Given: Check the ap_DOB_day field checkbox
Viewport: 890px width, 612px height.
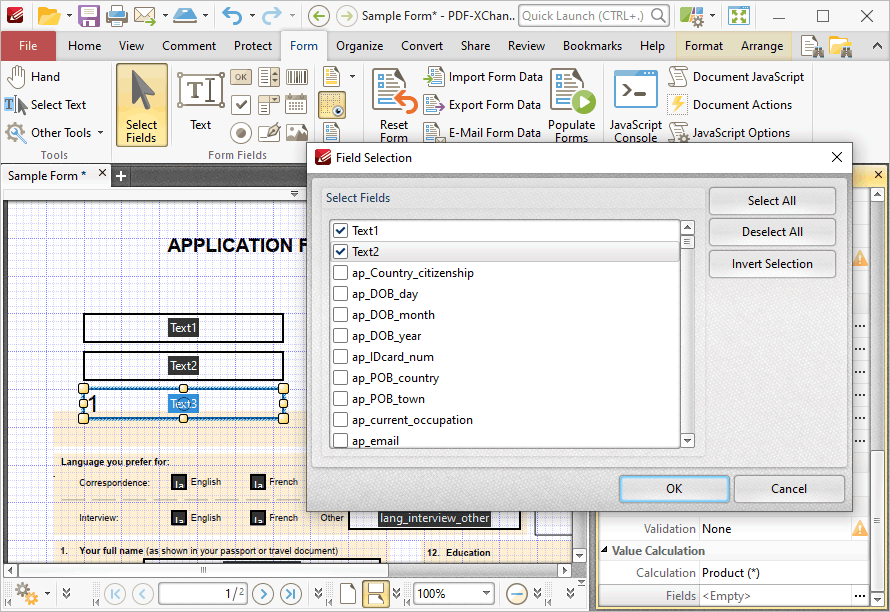Looking at the screenshot, I should pyautogui.click(x=341, y=294).
